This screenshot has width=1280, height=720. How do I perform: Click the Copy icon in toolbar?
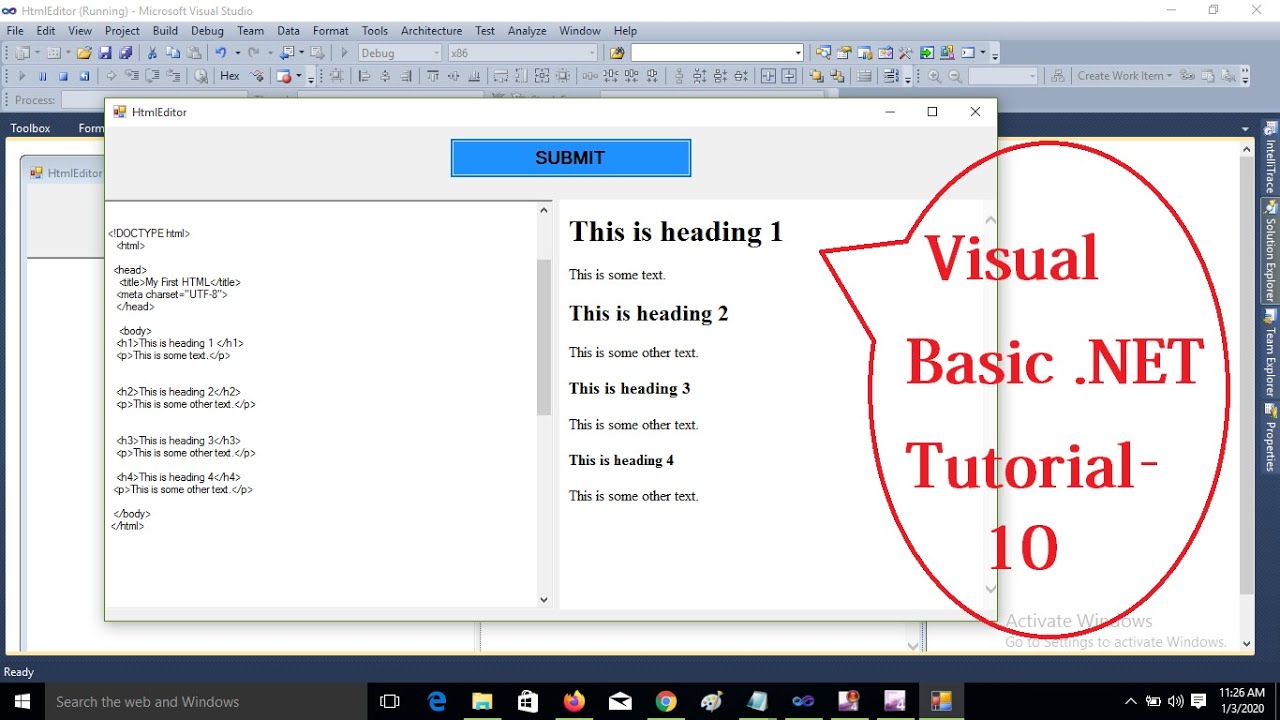pyautogui.click(x=172, y=53)
